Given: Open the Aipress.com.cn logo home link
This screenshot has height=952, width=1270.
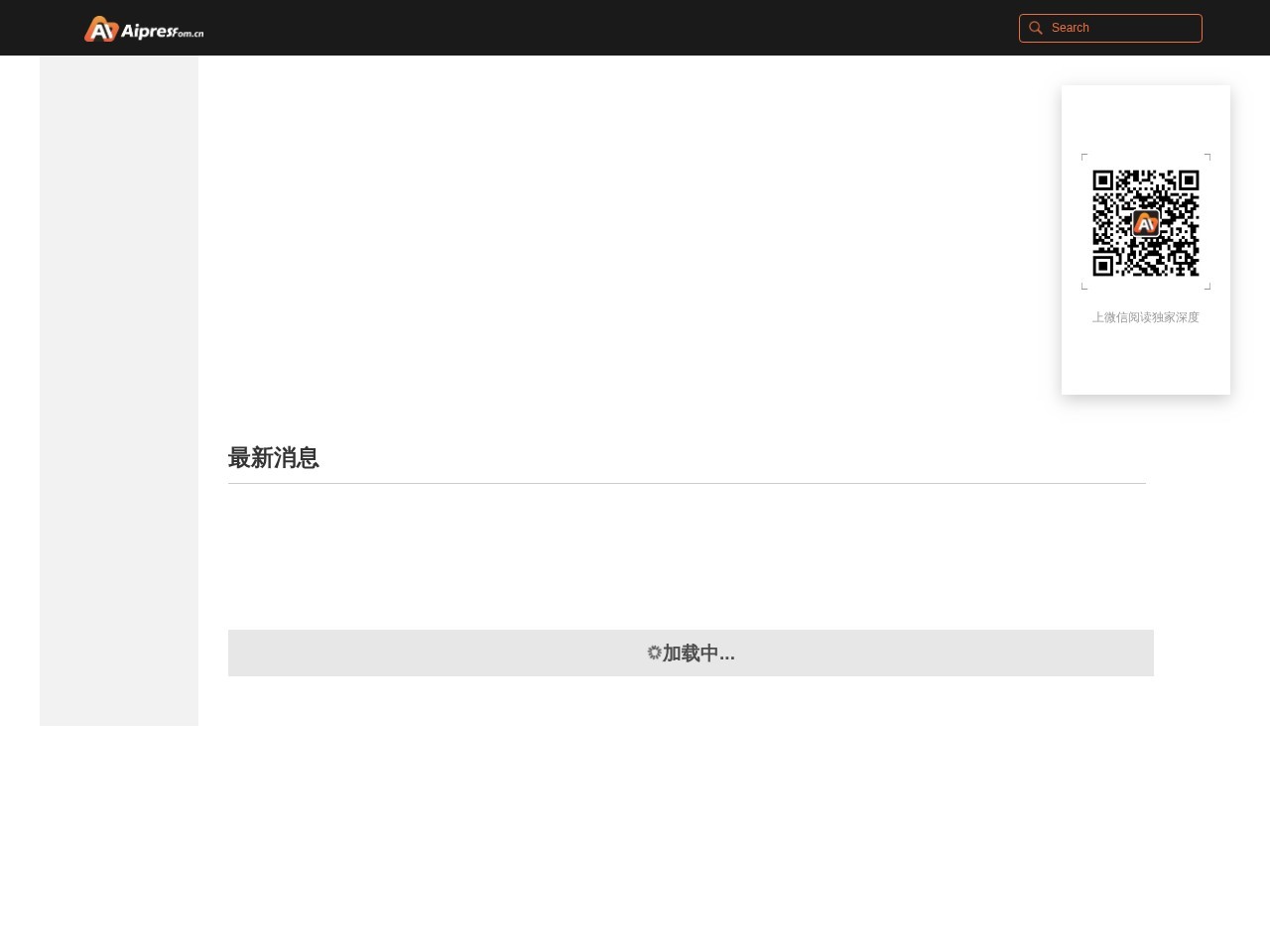Looking at the screenshot, I should click(x=144, y=29).
